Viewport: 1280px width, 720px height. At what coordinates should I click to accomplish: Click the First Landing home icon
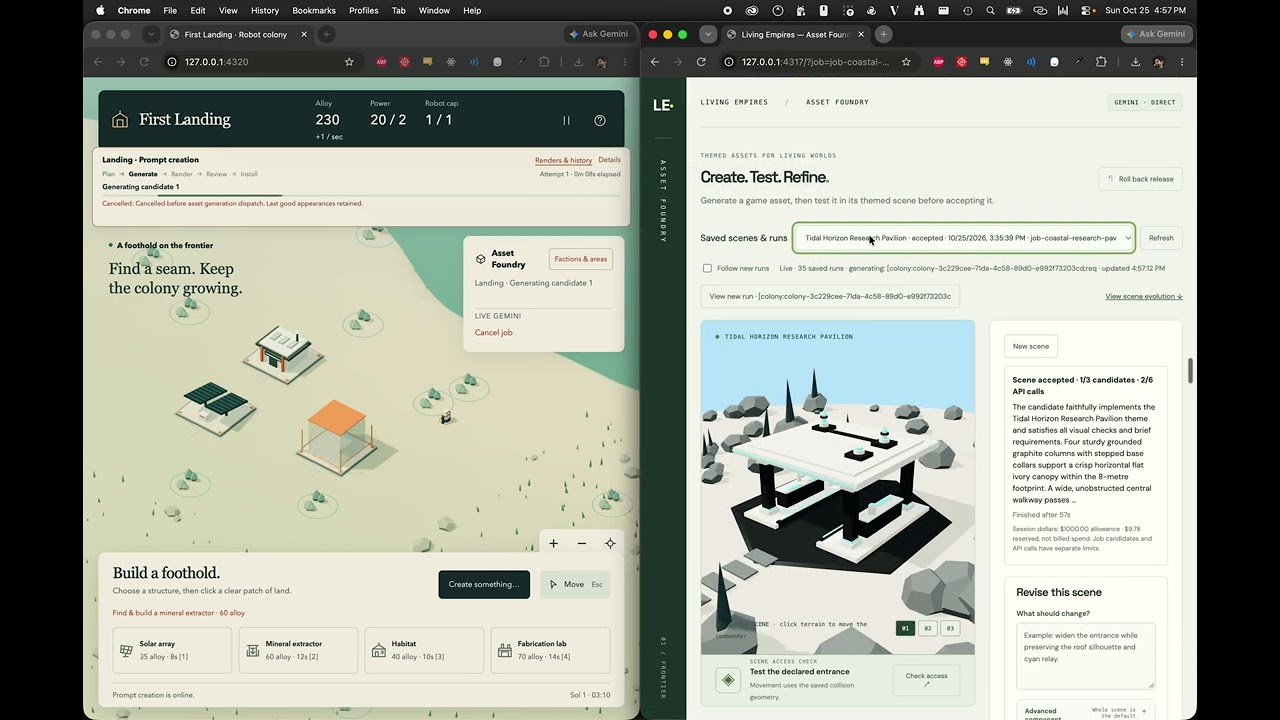[x=120, y=120]
